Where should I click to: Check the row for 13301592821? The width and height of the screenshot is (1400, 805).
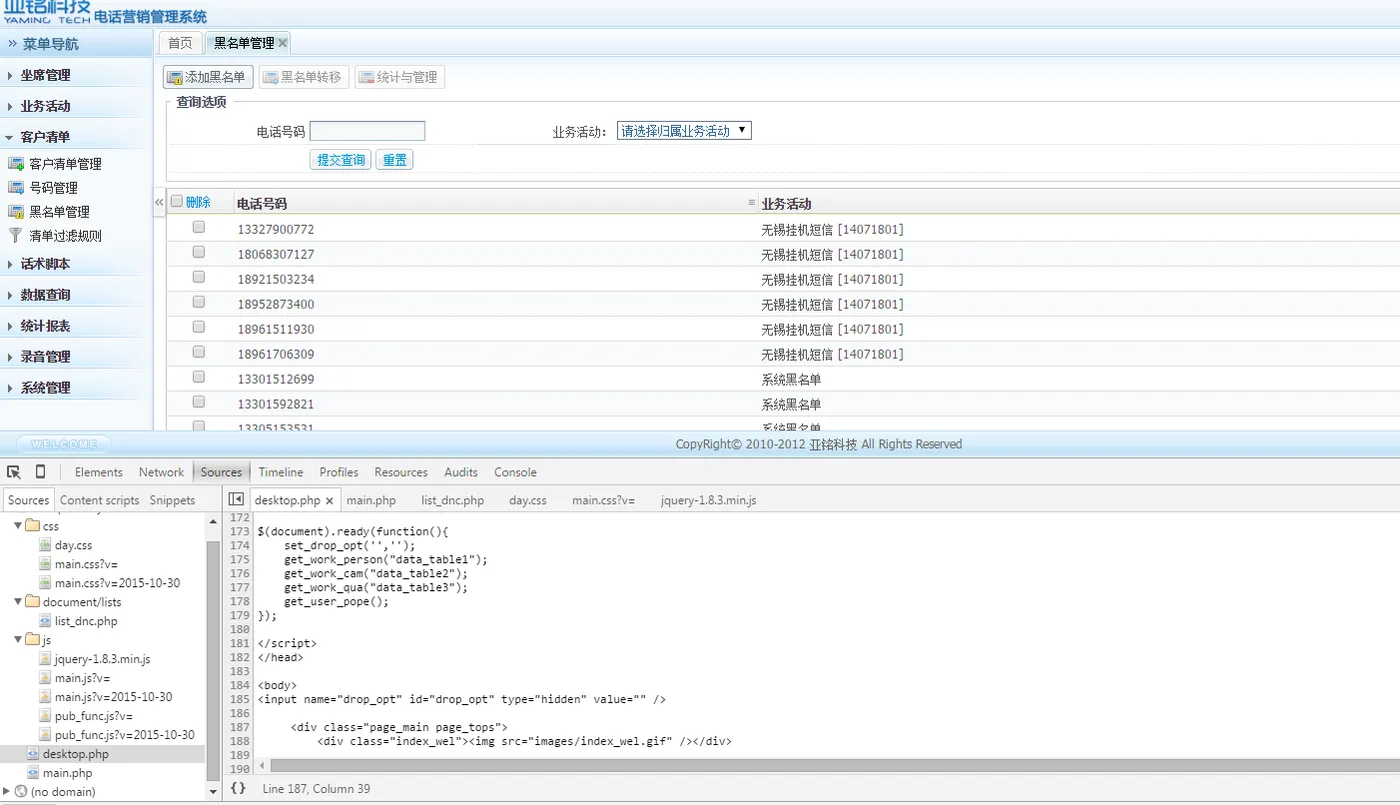[x=198, y=402]
